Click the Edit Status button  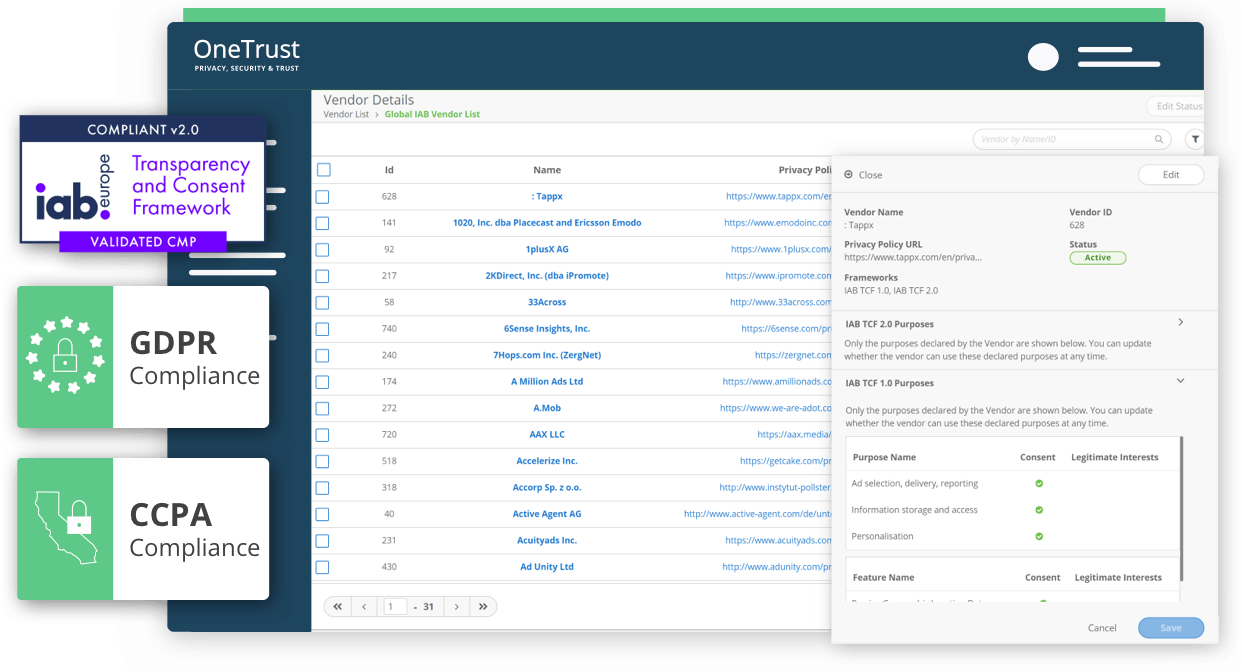click(1177, 106)
